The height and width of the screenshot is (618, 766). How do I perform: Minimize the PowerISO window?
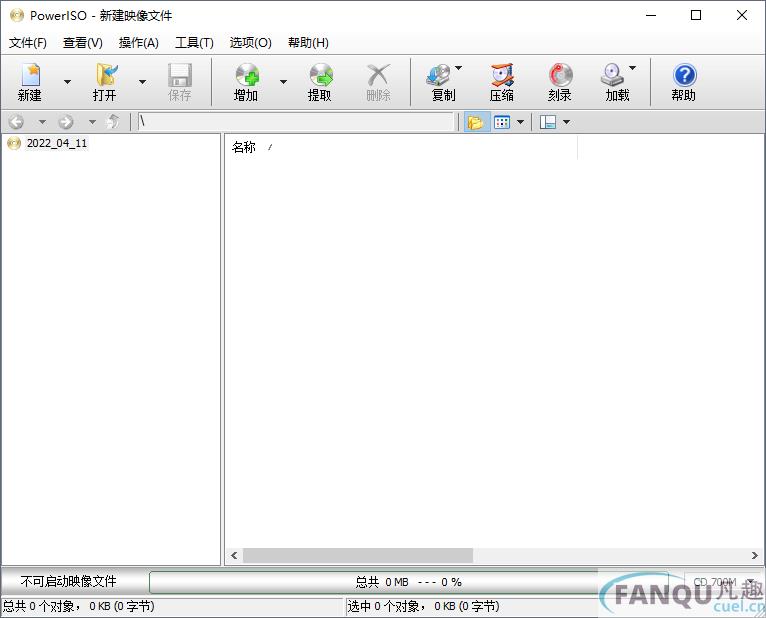click(651, 16)
